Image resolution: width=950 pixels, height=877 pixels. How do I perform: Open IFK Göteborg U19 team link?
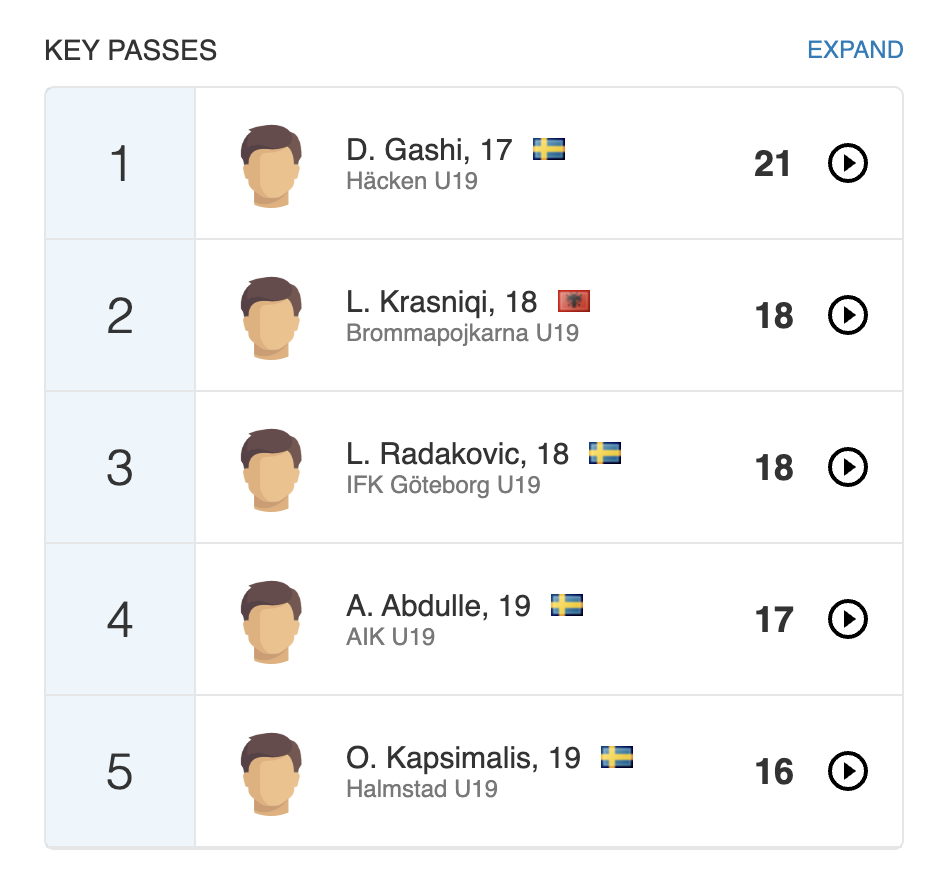tap(443, 485)
